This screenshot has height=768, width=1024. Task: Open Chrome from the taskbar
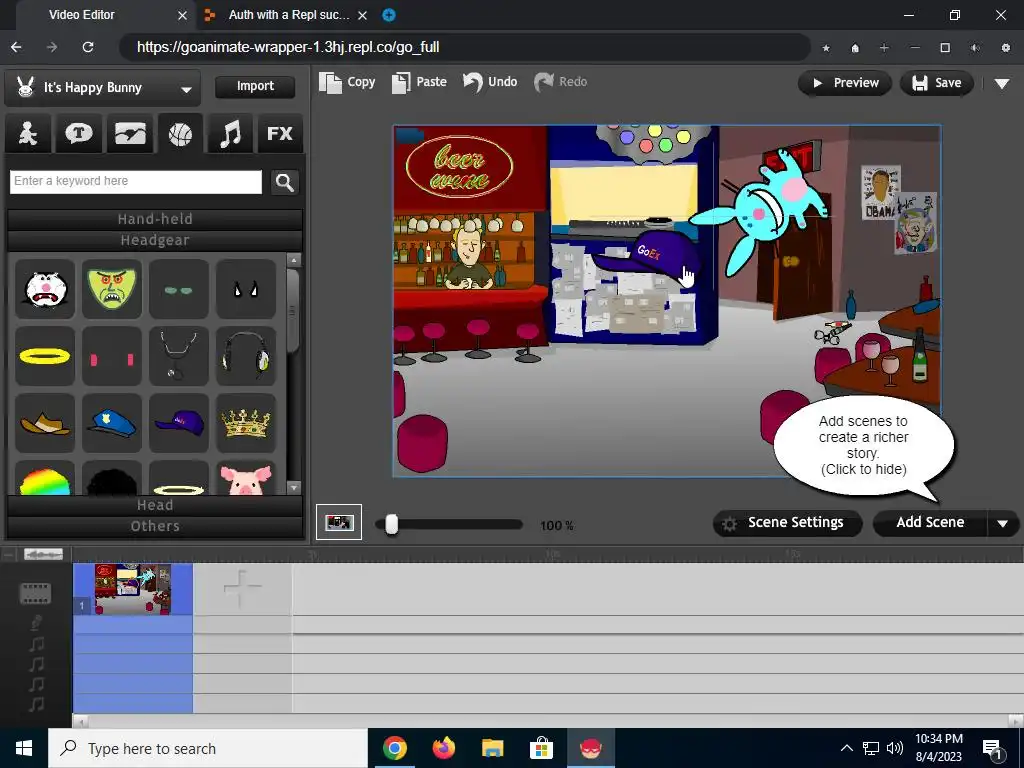pos(394,748)
